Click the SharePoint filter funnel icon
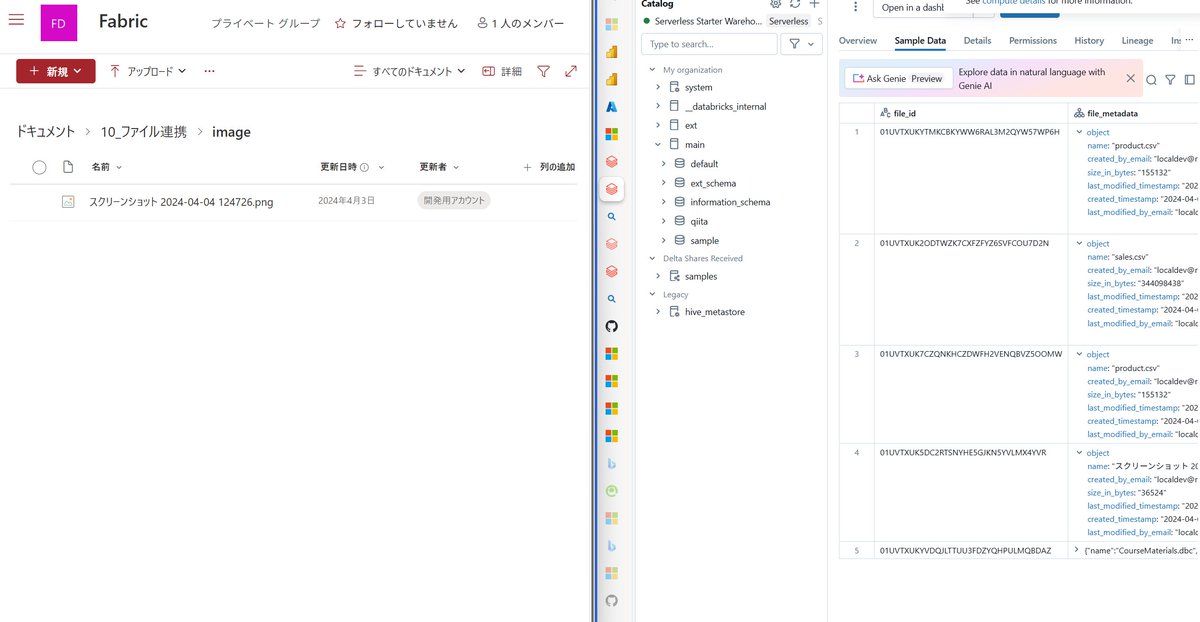This screenshot has width=1200, height=622. (543, 71)
